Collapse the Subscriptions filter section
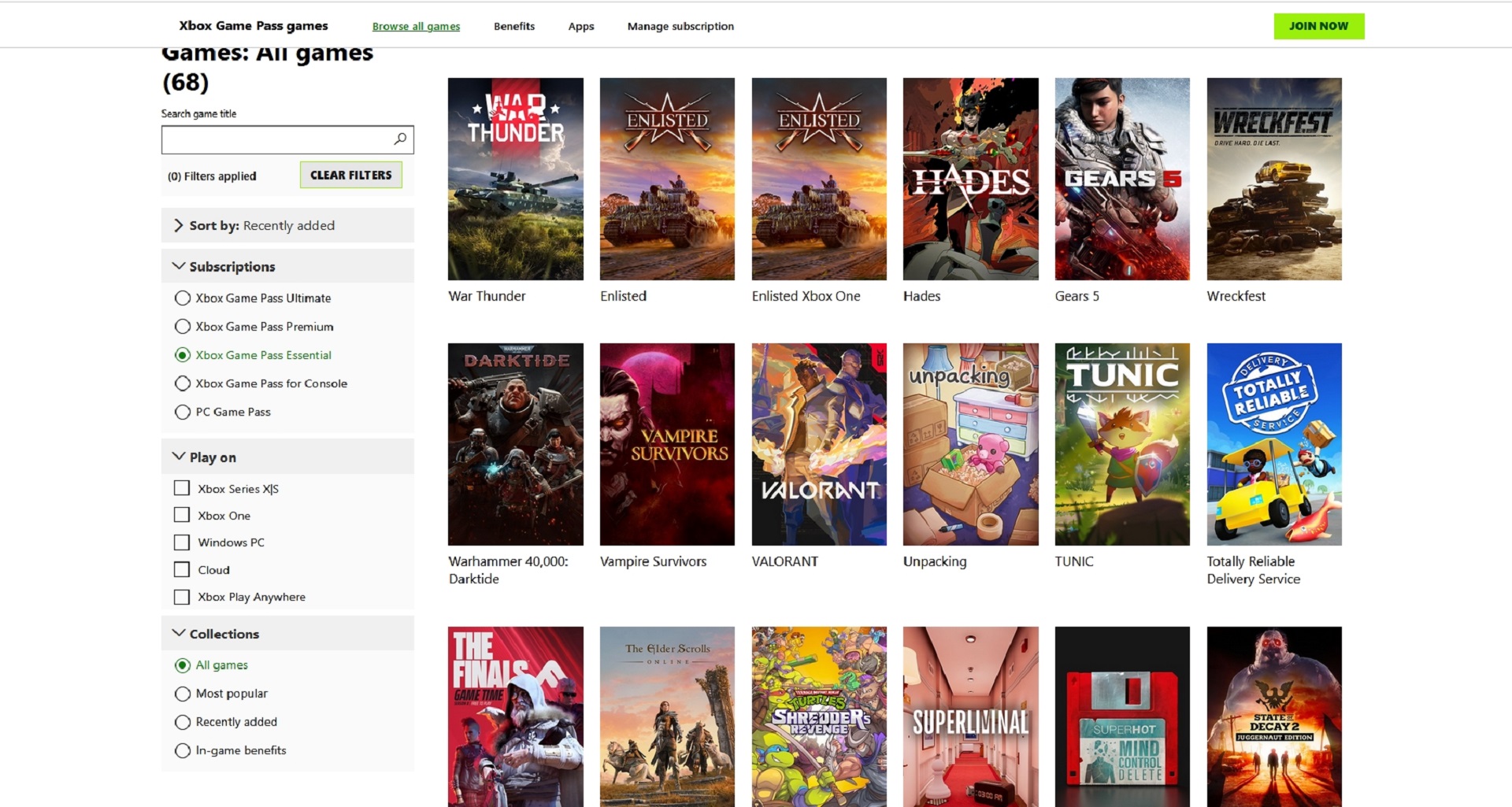 [287, 266]
